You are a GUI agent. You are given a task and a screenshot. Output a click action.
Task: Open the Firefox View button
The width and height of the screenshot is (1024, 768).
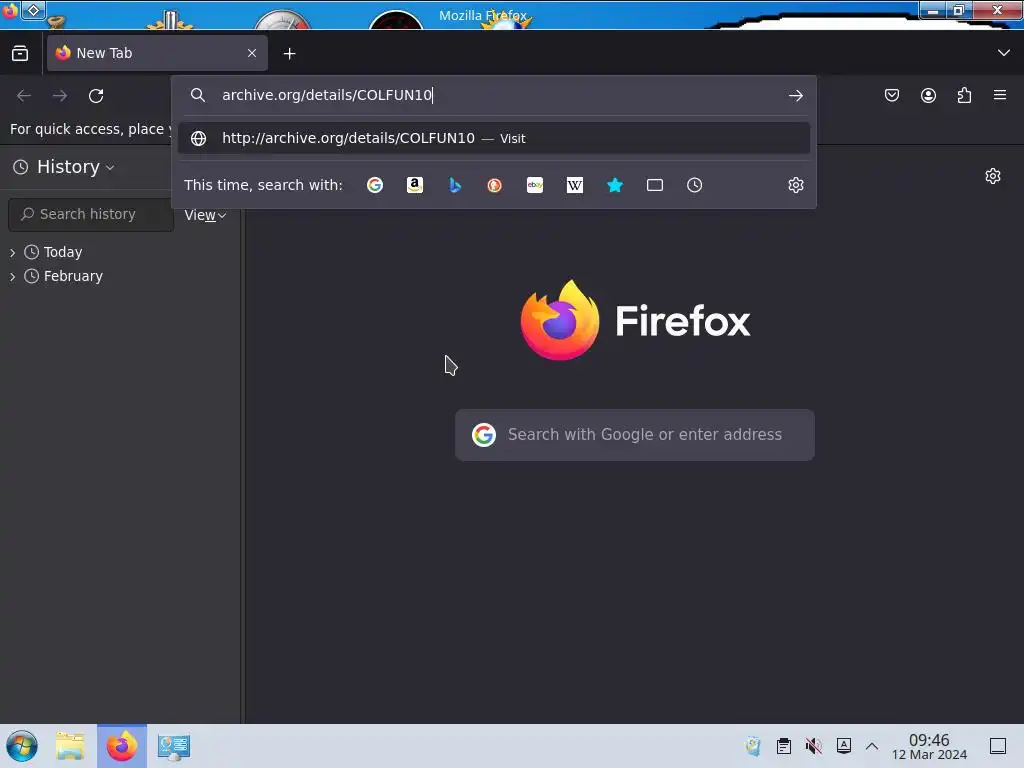[x=20, y=54]
